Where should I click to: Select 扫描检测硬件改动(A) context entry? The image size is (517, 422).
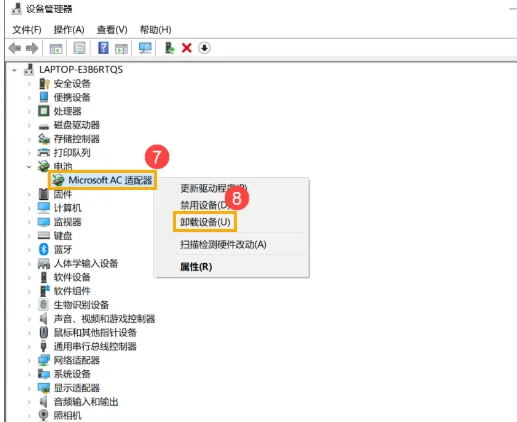pos(223,244)
